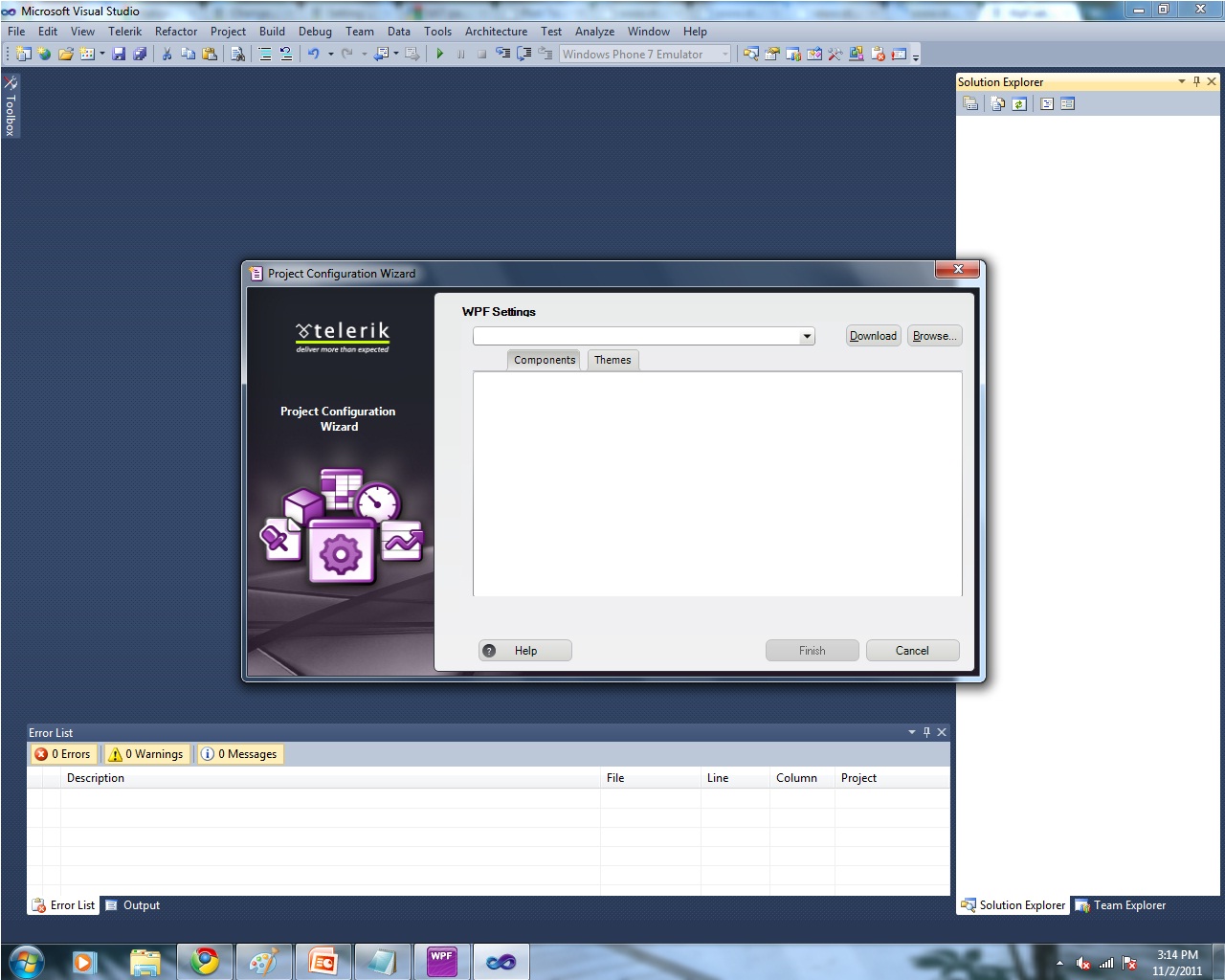The height and width of the screenshot is (980, 1225).
Task: Click the Solution Explorer toolbar icon
Action: coord(751,55)
